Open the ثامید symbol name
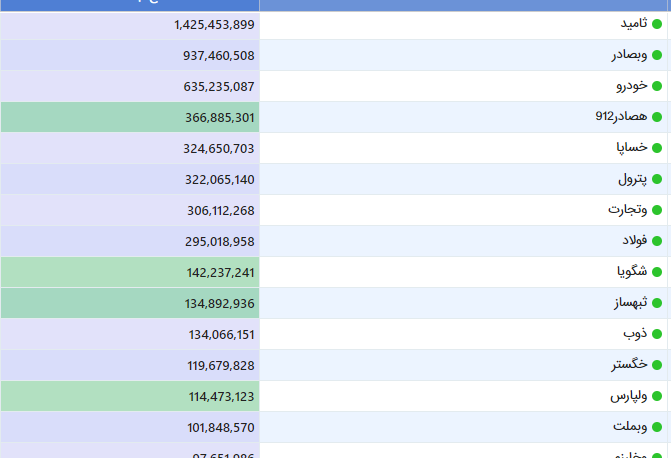 tap(634, 23)
